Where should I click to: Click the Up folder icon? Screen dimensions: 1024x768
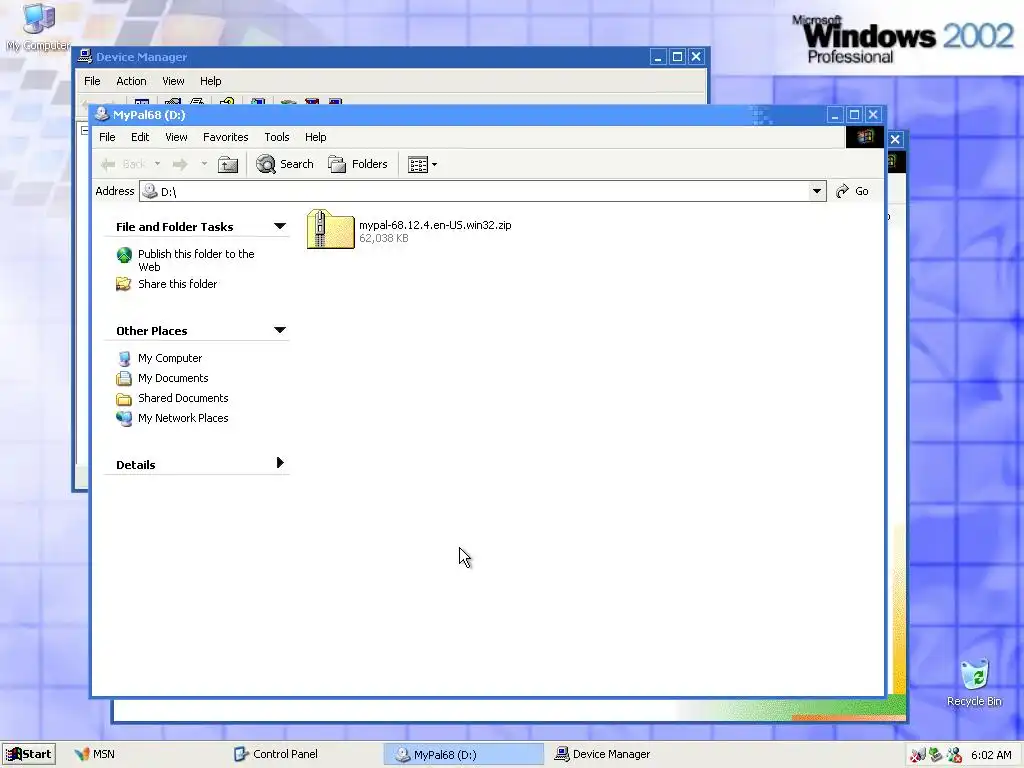point(228,165)
